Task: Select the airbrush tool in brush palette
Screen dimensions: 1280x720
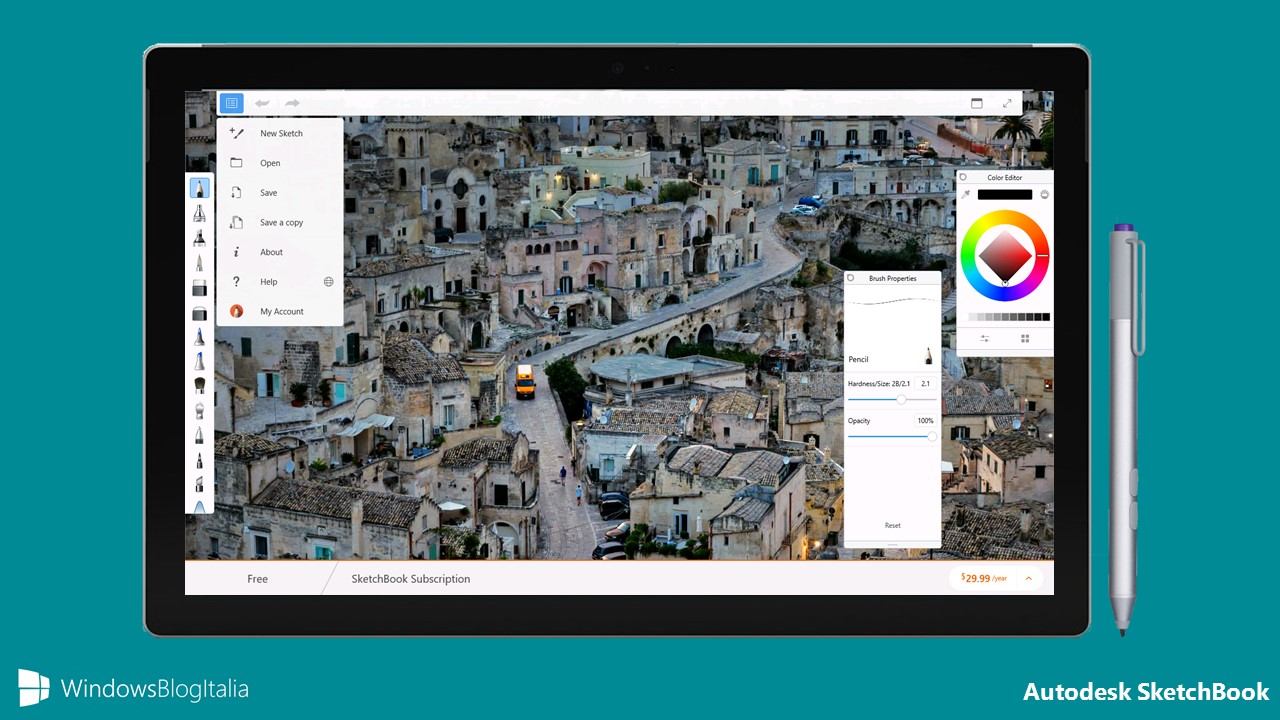Action: (x=200, y=213)
